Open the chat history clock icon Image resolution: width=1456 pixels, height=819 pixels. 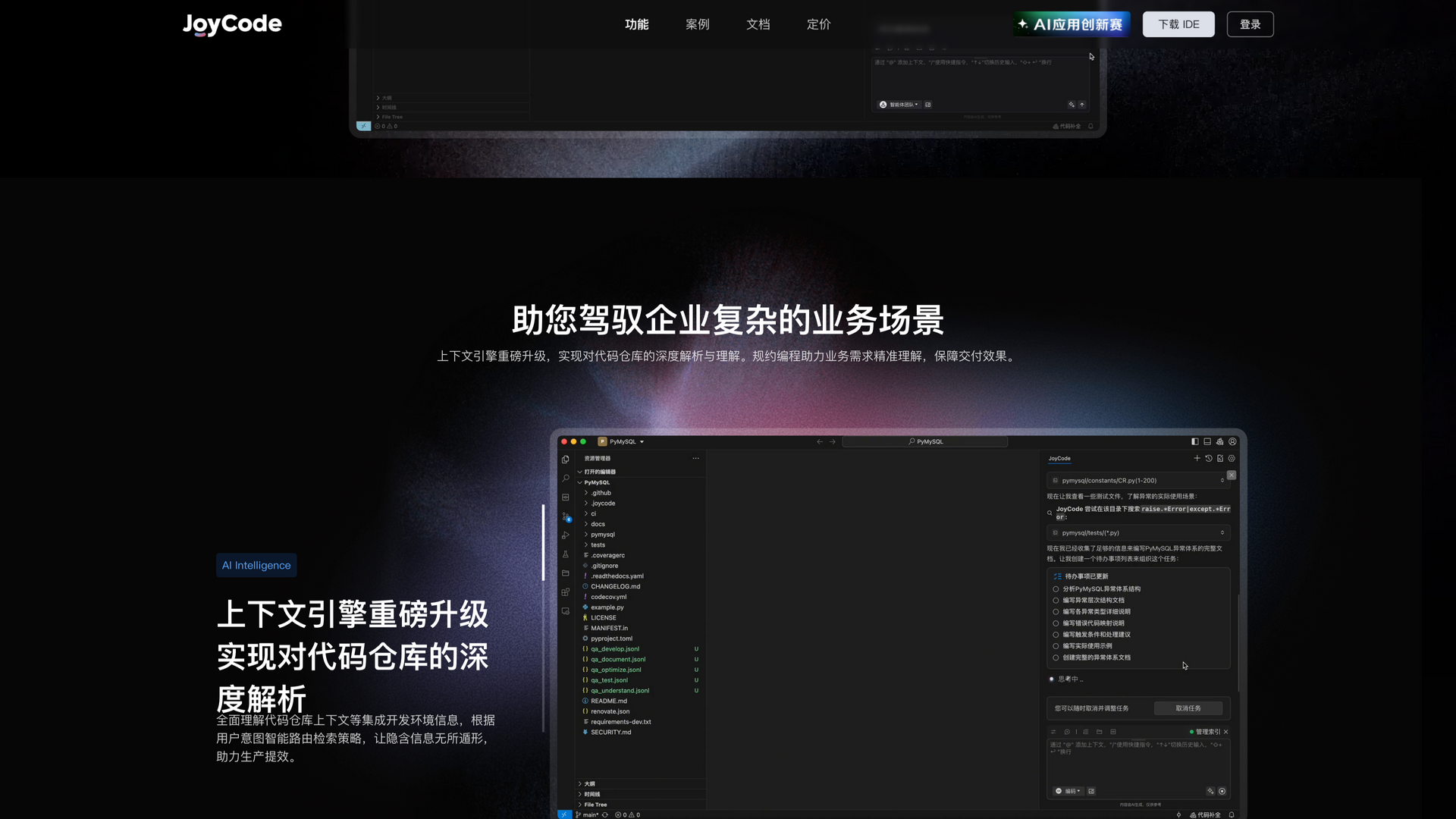(x=1209, y=458)
